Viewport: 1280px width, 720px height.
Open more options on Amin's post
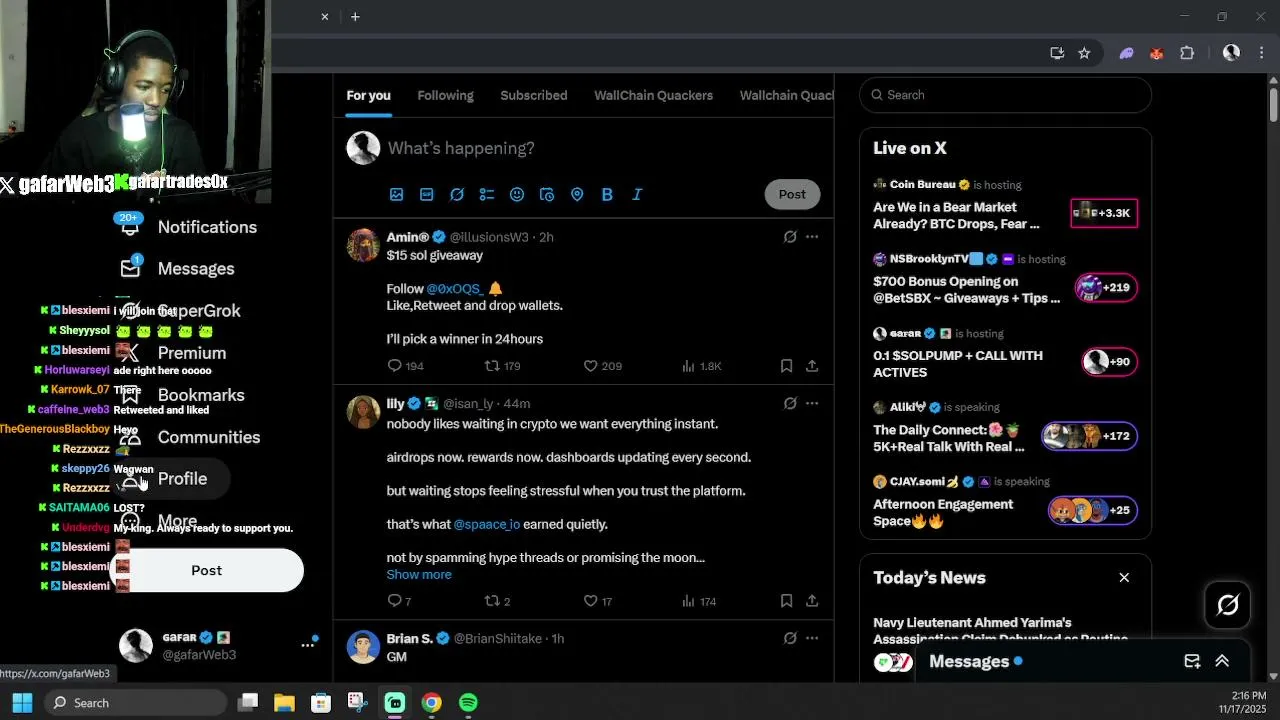[x=812, y=237]
